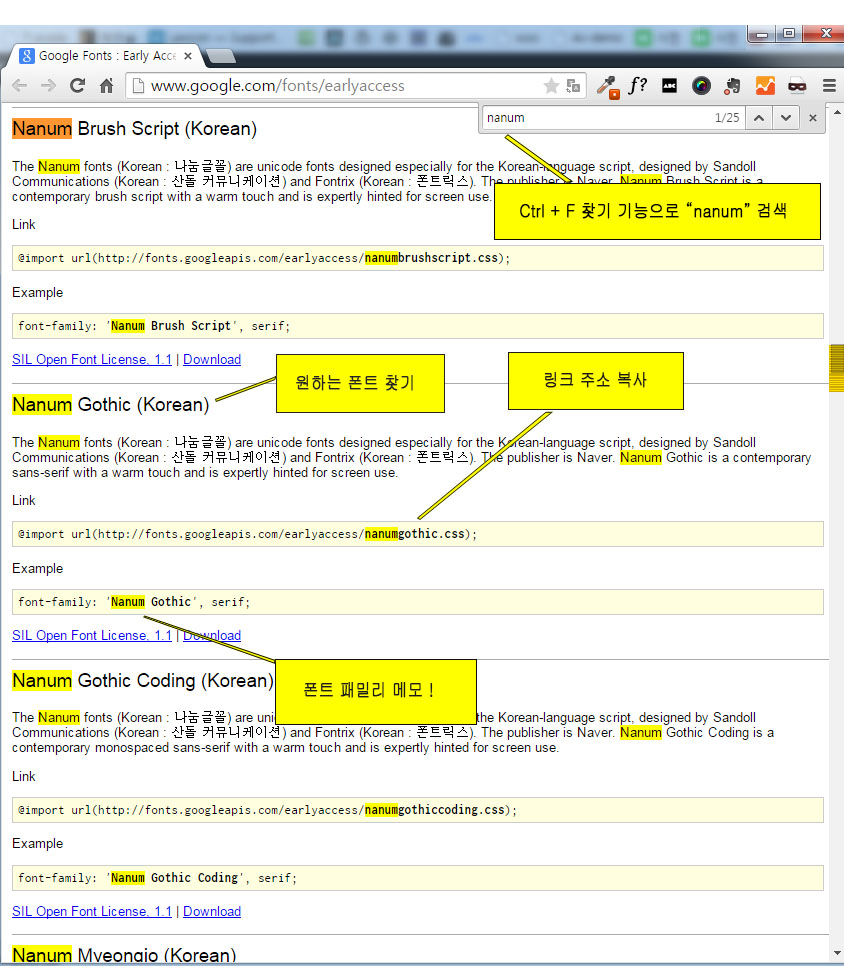Click the orange chart extension icon
The height and width of the screenshot is (966, 844).
[x=765, y=86]
